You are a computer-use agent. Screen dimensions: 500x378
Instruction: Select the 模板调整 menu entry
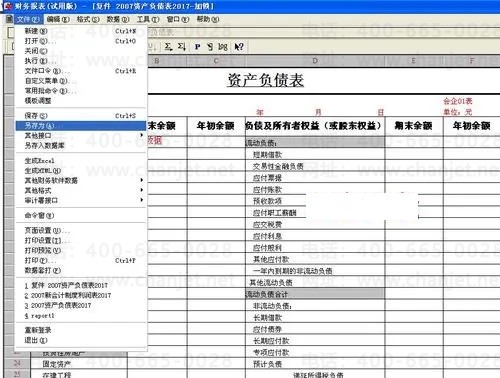pyautogui.click(x=81, y=101)
